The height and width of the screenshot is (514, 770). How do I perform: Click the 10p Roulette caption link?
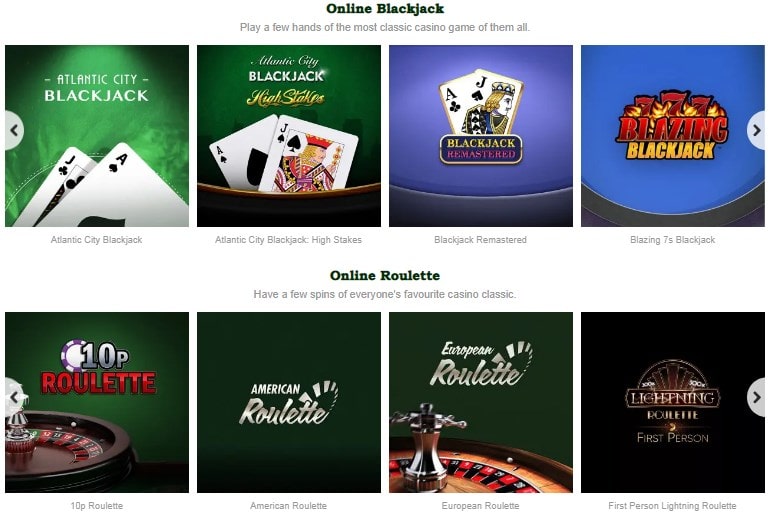point(97,506)
